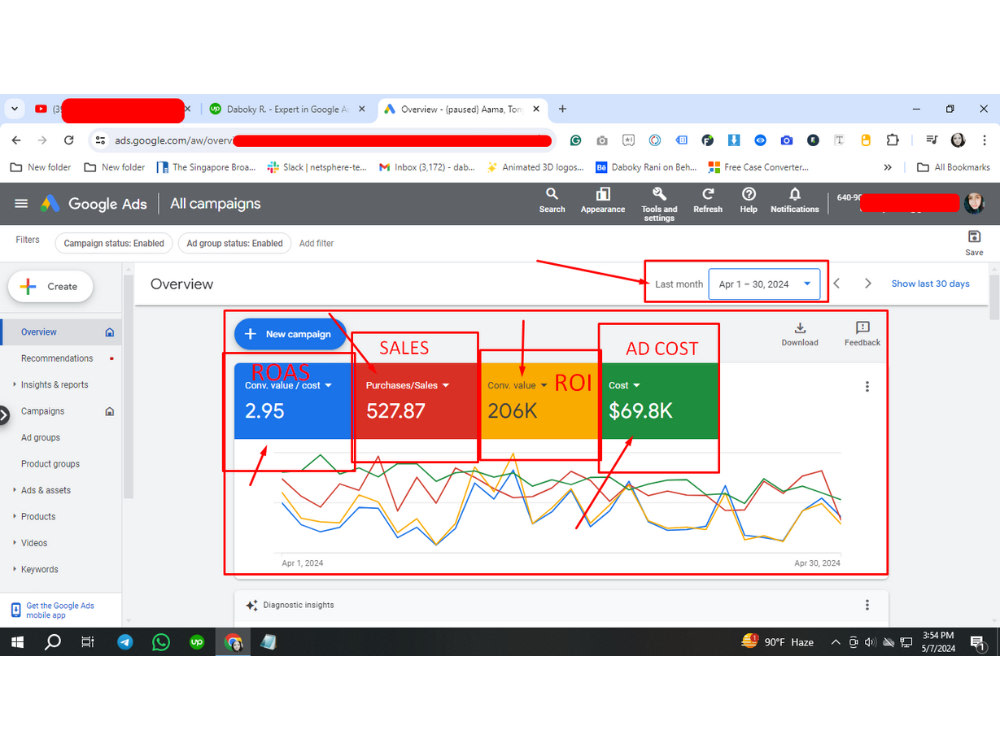1000x750 pixels.
Task: Select the blue Conv. value / cost card
Action: [x=292, y=401]
